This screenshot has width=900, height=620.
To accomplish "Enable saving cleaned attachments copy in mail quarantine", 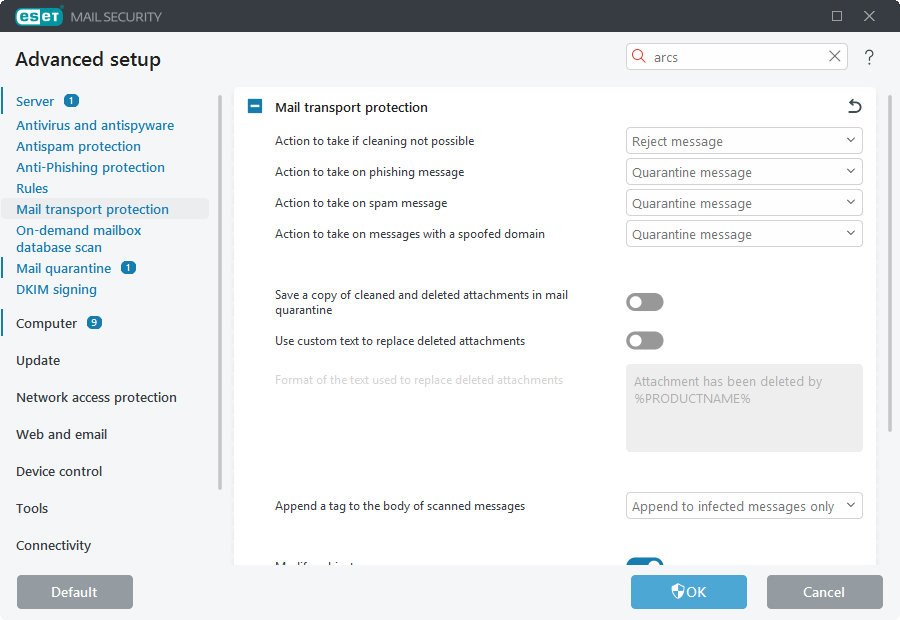I will point(645,301).
